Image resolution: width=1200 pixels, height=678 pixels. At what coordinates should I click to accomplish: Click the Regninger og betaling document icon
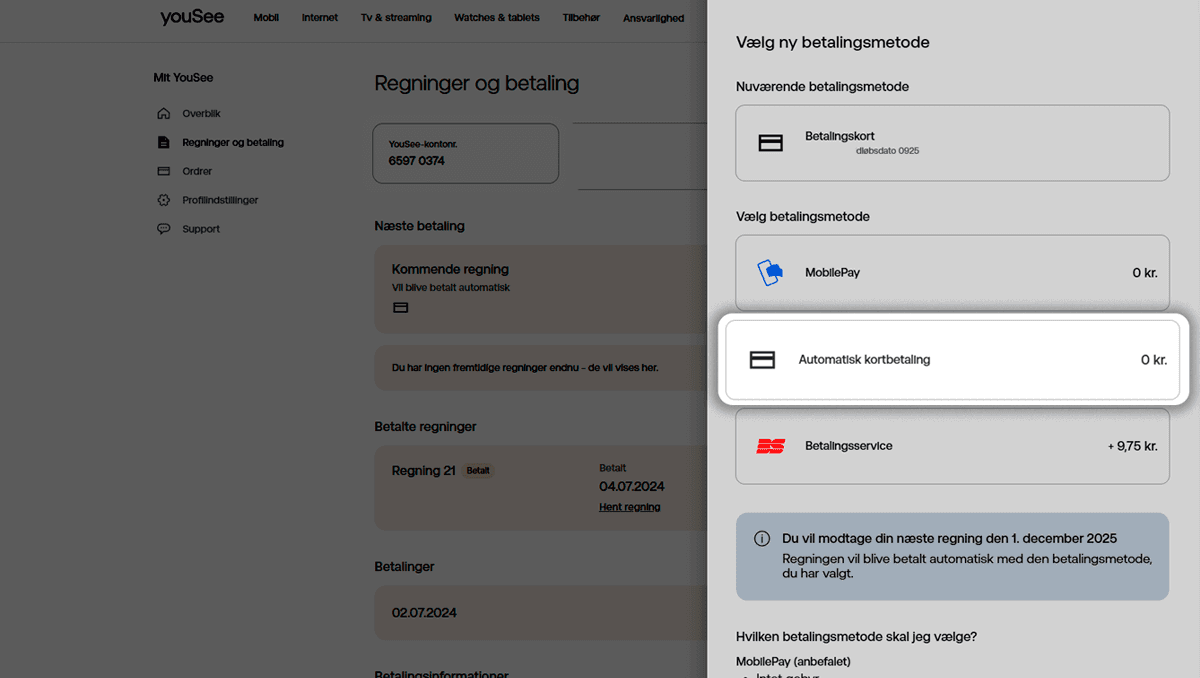tap(164, 143)
